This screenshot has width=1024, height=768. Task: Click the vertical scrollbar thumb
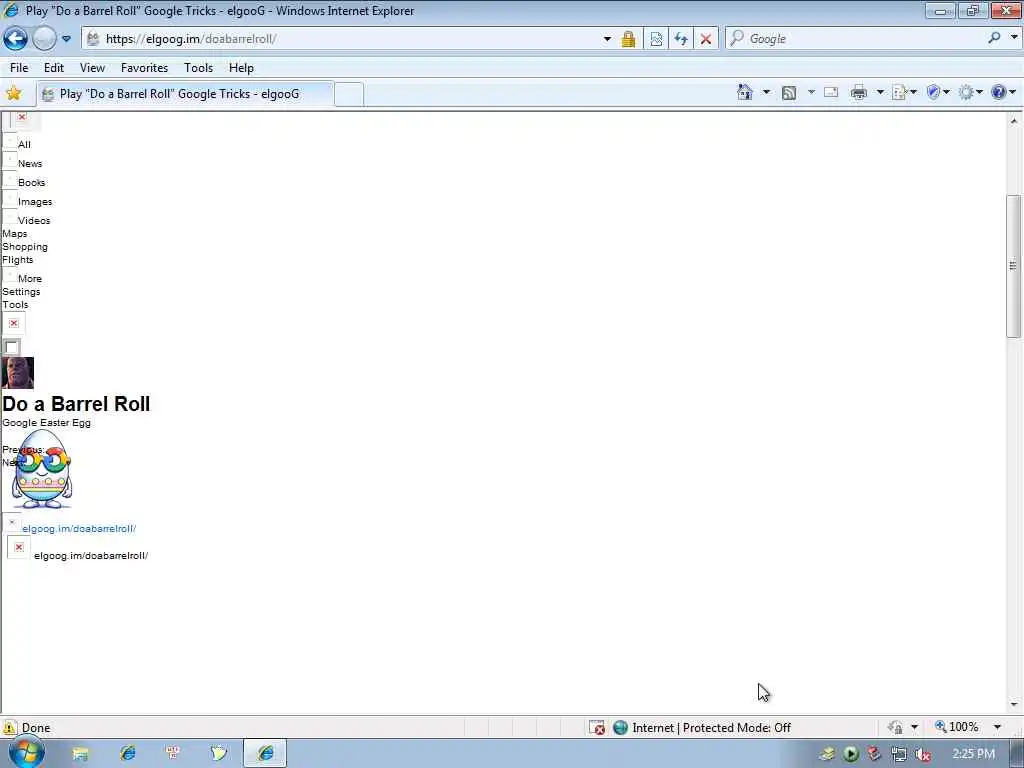pyautogui.click(x=1013, y=266)
